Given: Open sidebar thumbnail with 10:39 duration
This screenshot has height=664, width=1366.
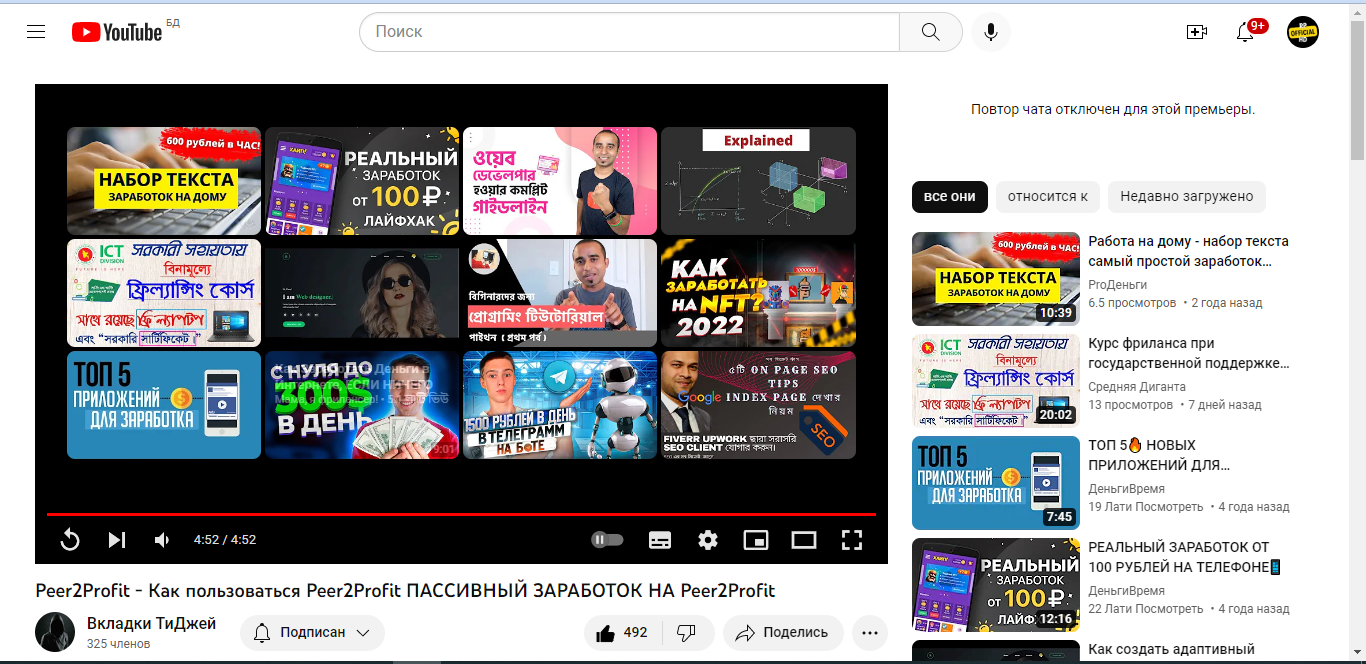Looking at the screenshot, I should point(996,279).
